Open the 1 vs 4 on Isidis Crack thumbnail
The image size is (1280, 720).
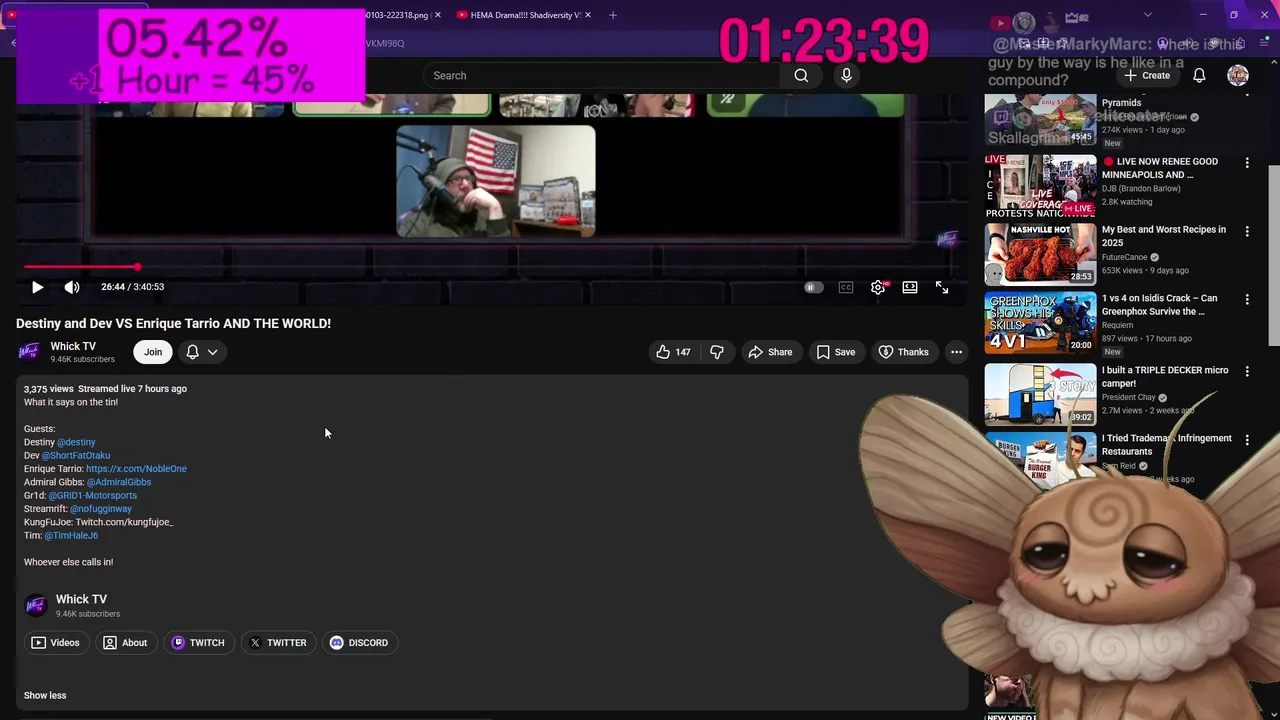1040,322
